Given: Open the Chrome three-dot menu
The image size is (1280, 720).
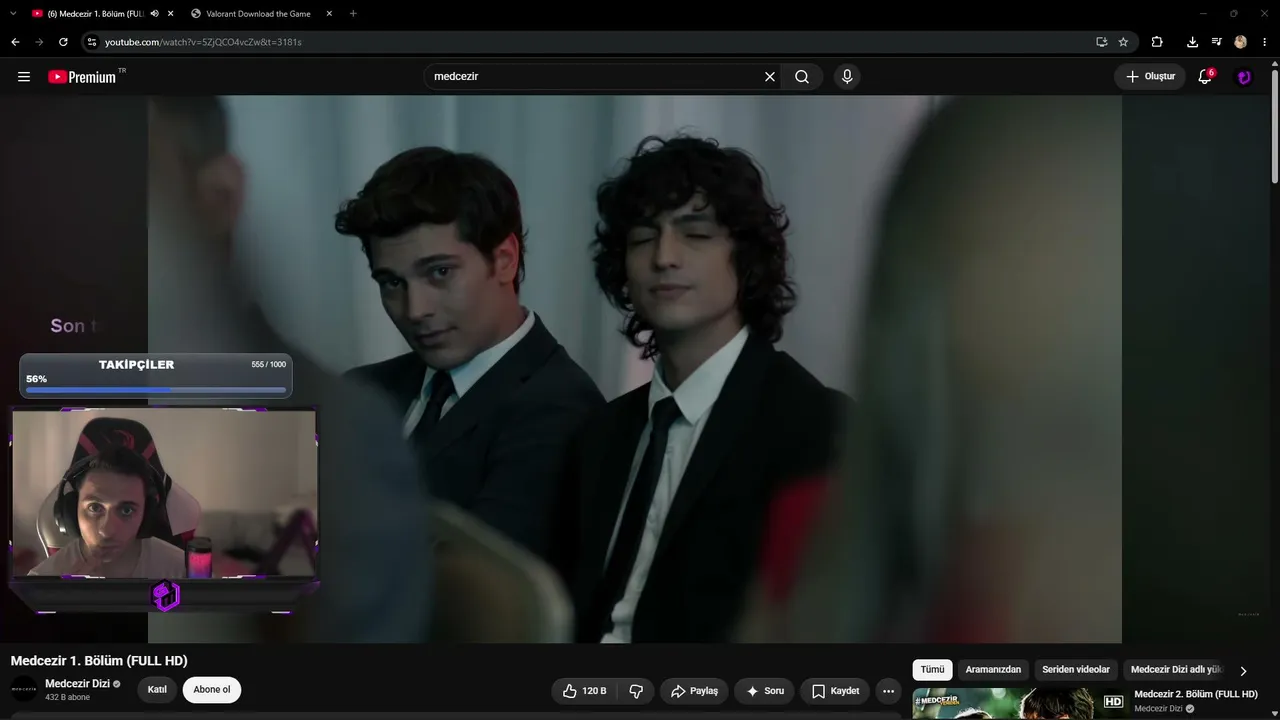Looking at the screenshot, I should click(1265, 42).
